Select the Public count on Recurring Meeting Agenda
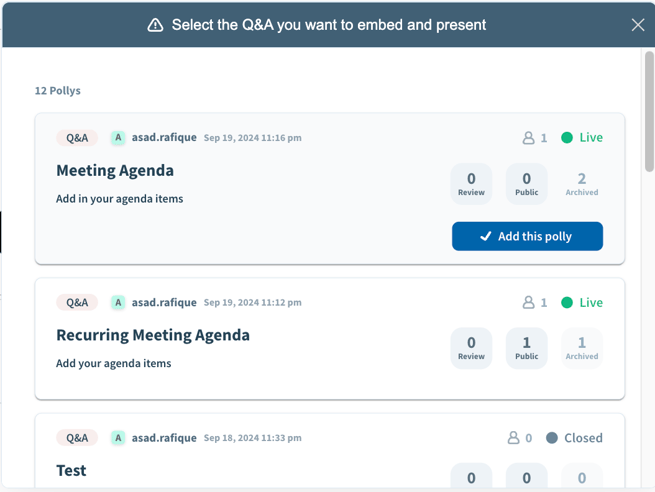Viewport: 655px width, 492px height. pyautogui.click(x=526, y=348)
